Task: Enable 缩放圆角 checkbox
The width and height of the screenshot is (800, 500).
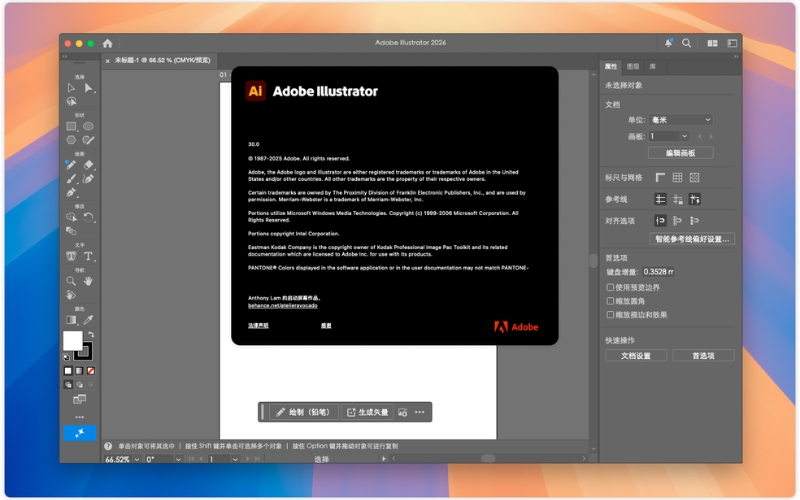Action: pos(610,301)
